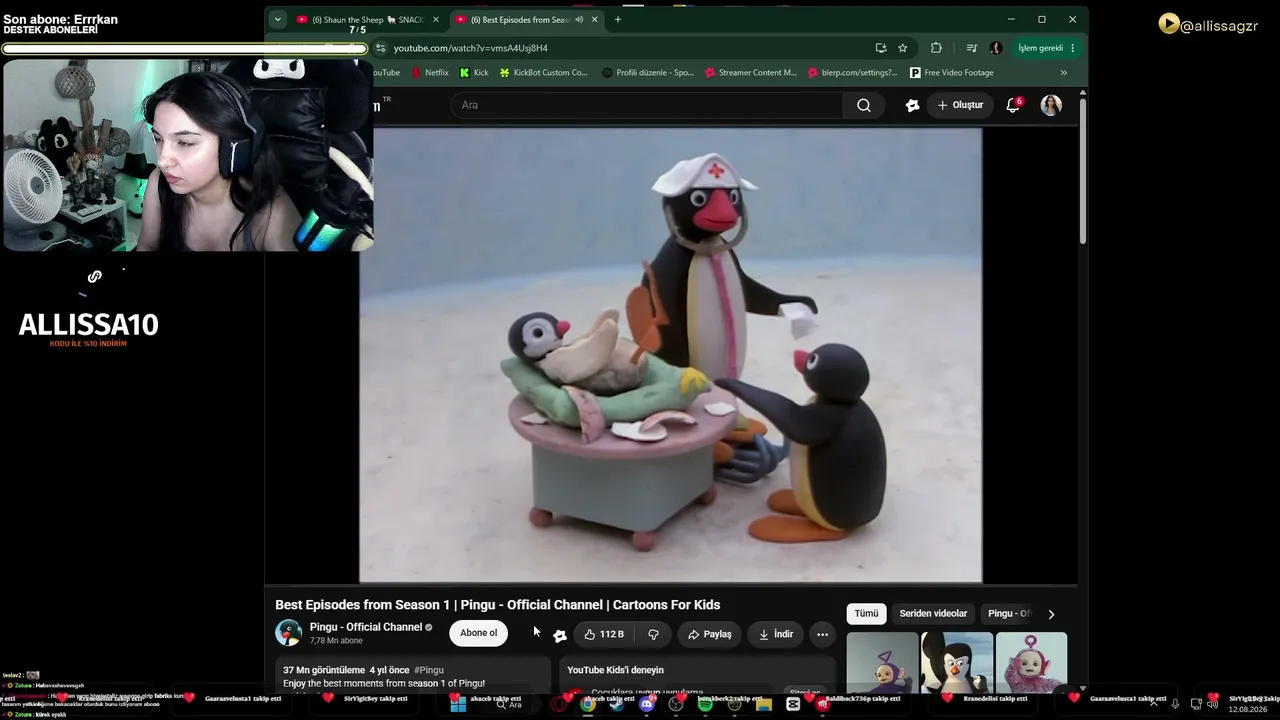Screen dimensions: 1280x720
Task: Open CapCut from the taskbar
Action: click(793, 704)
